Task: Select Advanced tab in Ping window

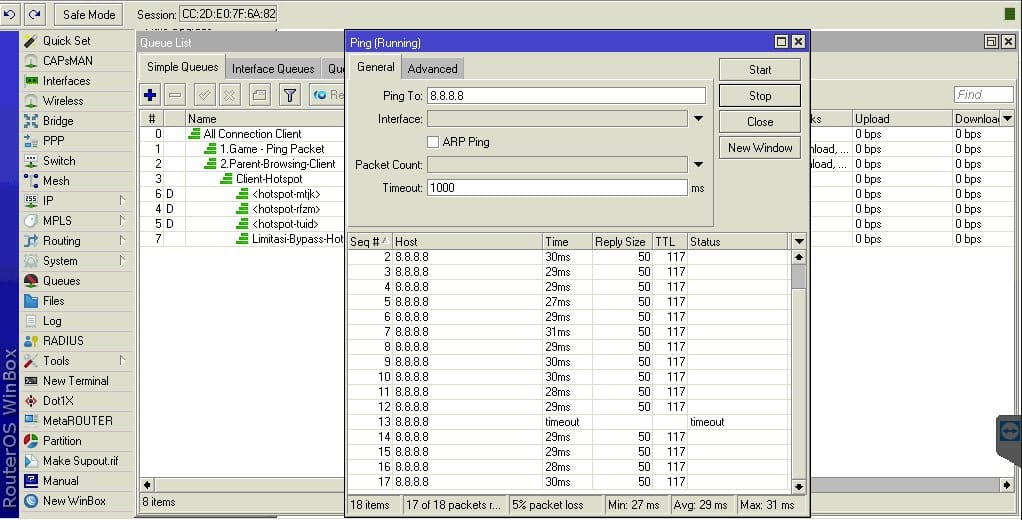Action: tap(432, 68)
